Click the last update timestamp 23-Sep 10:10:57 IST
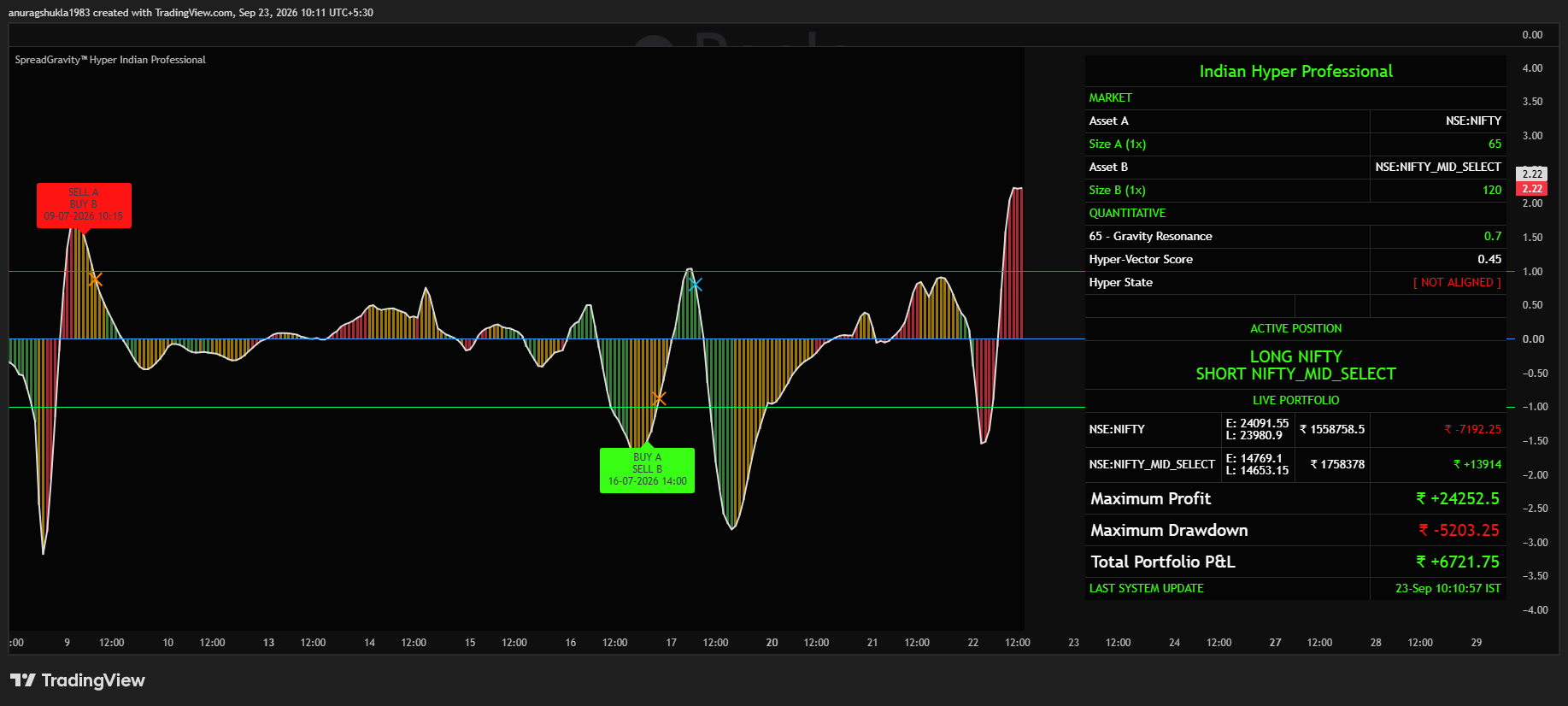Screen dimensions: 1568x706 1448,589
